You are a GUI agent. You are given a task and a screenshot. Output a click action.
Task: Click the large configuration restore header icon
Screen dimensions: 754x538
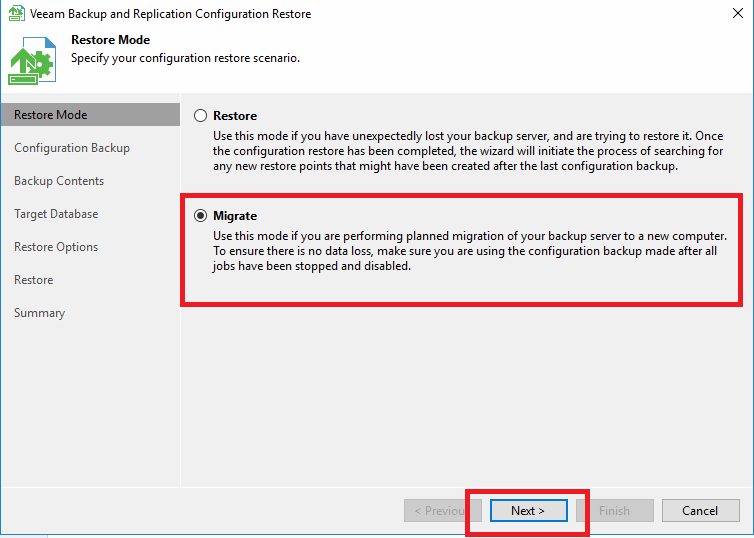tap(32, 61)
